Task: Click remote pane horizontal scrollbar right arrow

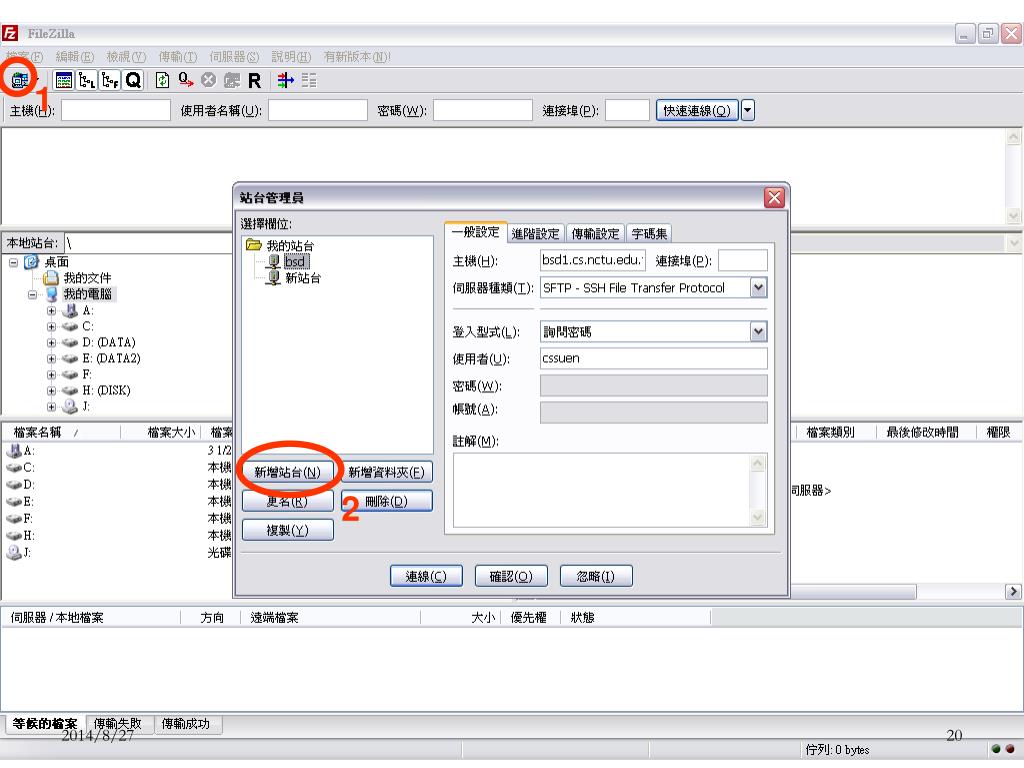Action: pyautogui.click(x=1013, y=592)
